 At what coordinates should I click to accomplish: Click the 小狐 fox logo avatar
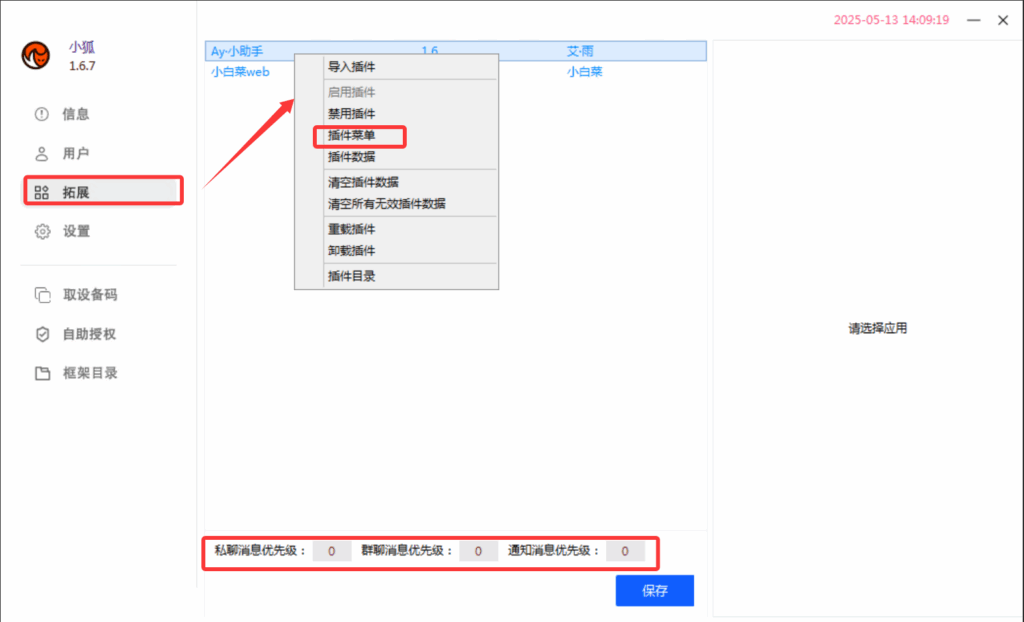pyautogui.click(x=35, y=56)
